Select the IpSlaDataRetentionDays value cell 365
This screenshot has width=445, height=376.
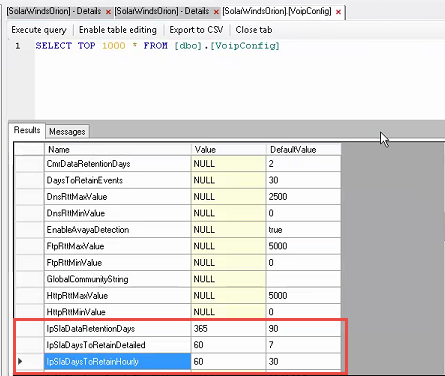click(x=229, y=329)
